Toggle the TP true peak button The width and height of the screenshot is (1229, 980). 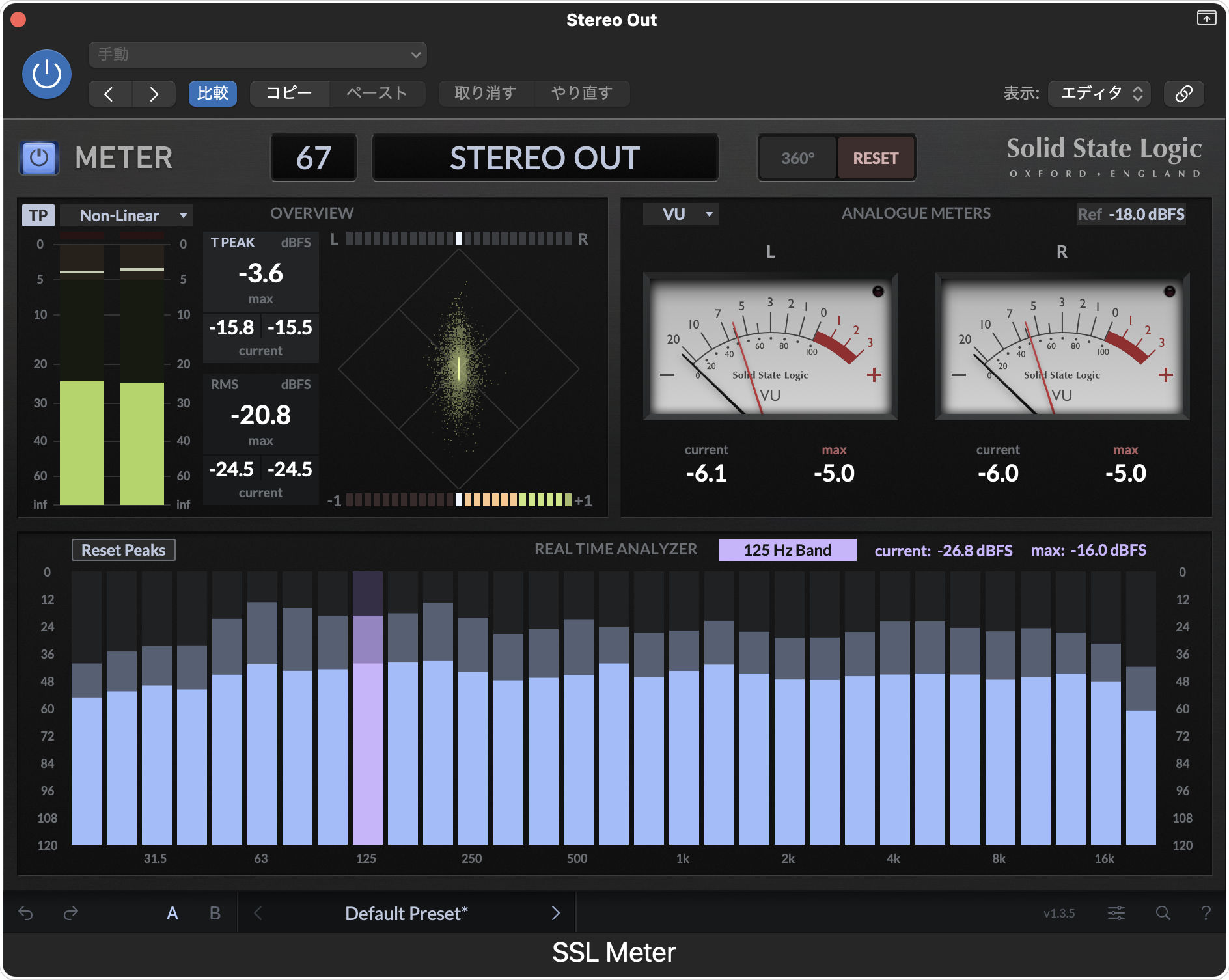pyautogui.click(x=38, y=215)
